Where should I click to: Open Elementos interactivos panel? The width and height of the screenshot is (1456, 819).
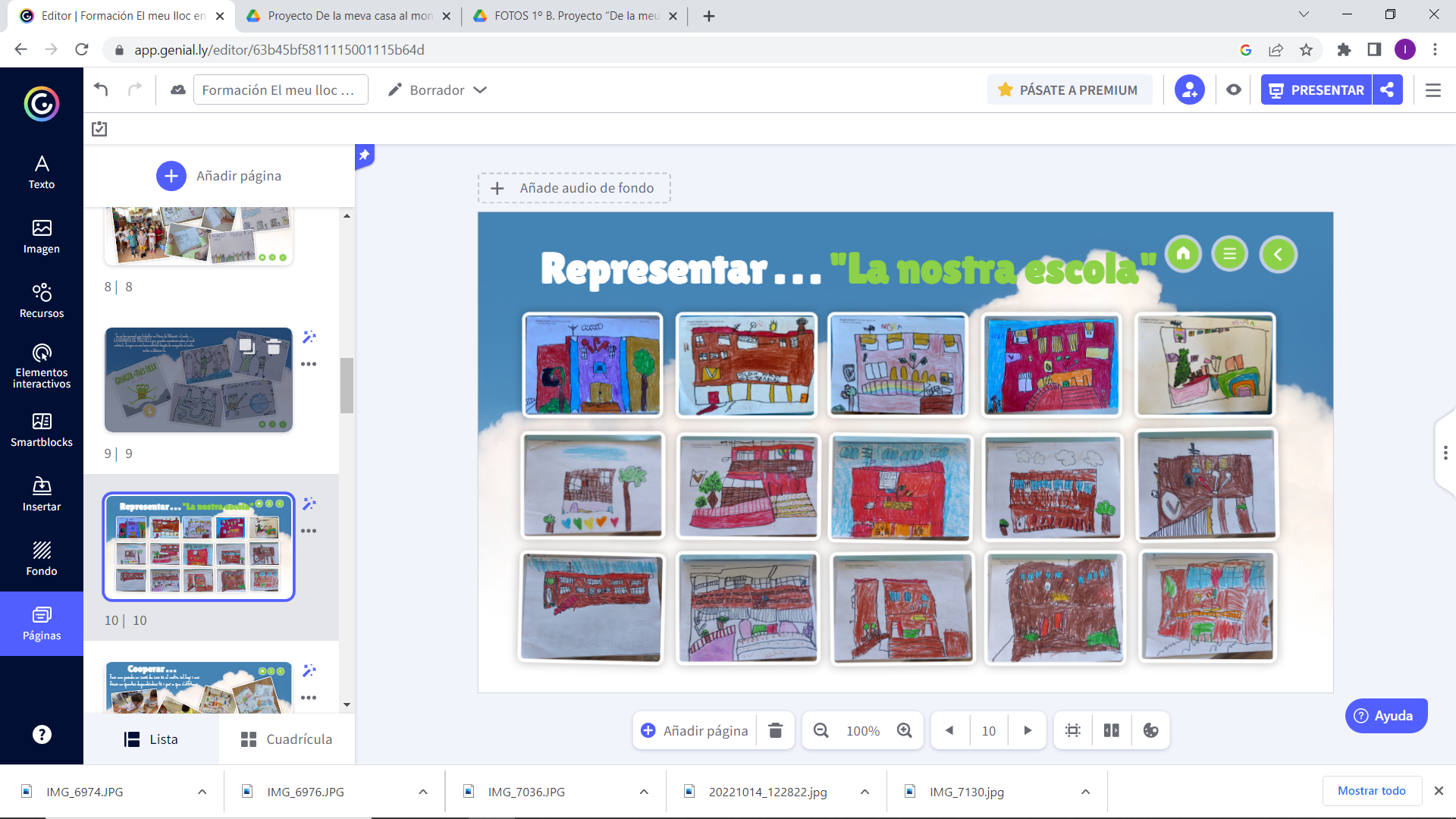tap(42, 366)
